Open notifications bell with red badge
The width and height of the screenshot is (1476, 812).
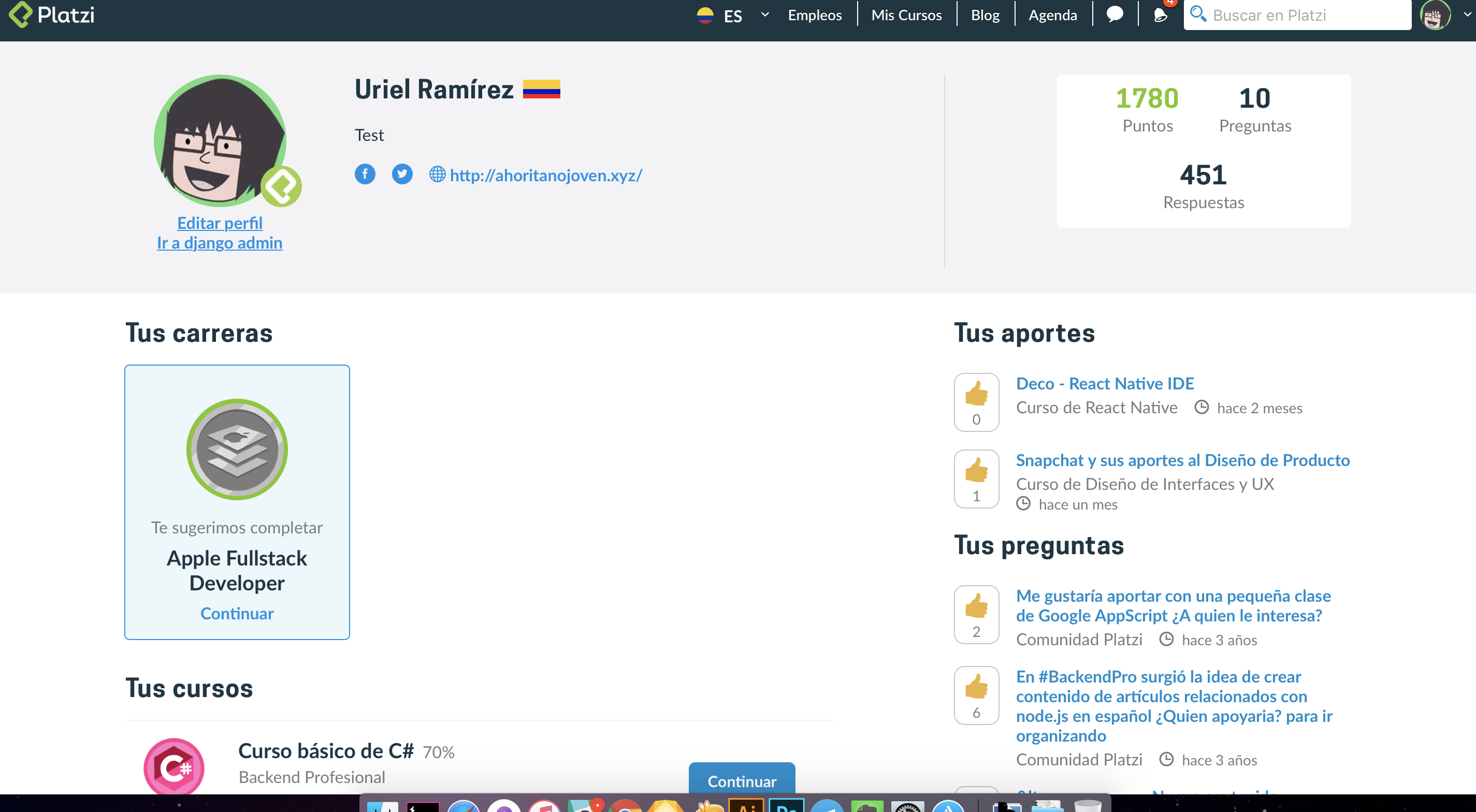(x=1160, y=15)
